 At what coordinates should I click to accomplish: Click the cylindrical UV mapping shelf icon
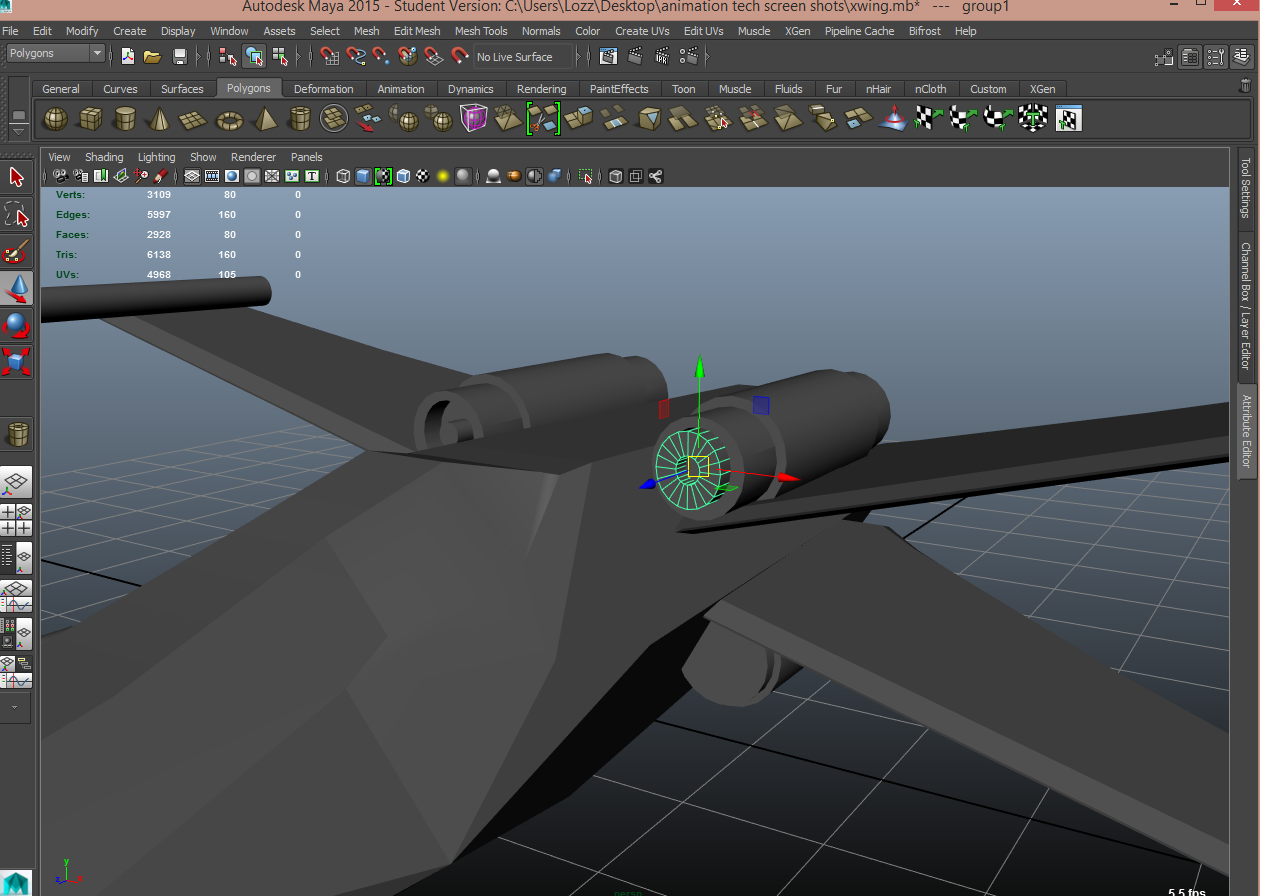(962, 120)
